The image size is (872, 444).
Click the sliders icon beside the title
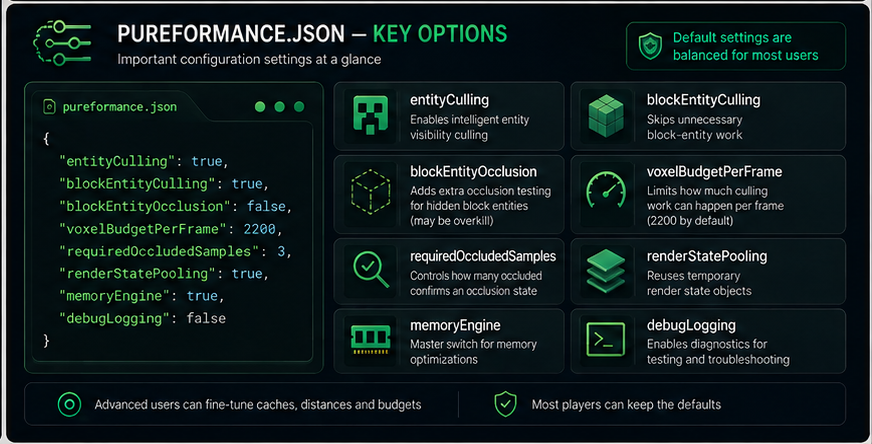coord(62,43)
